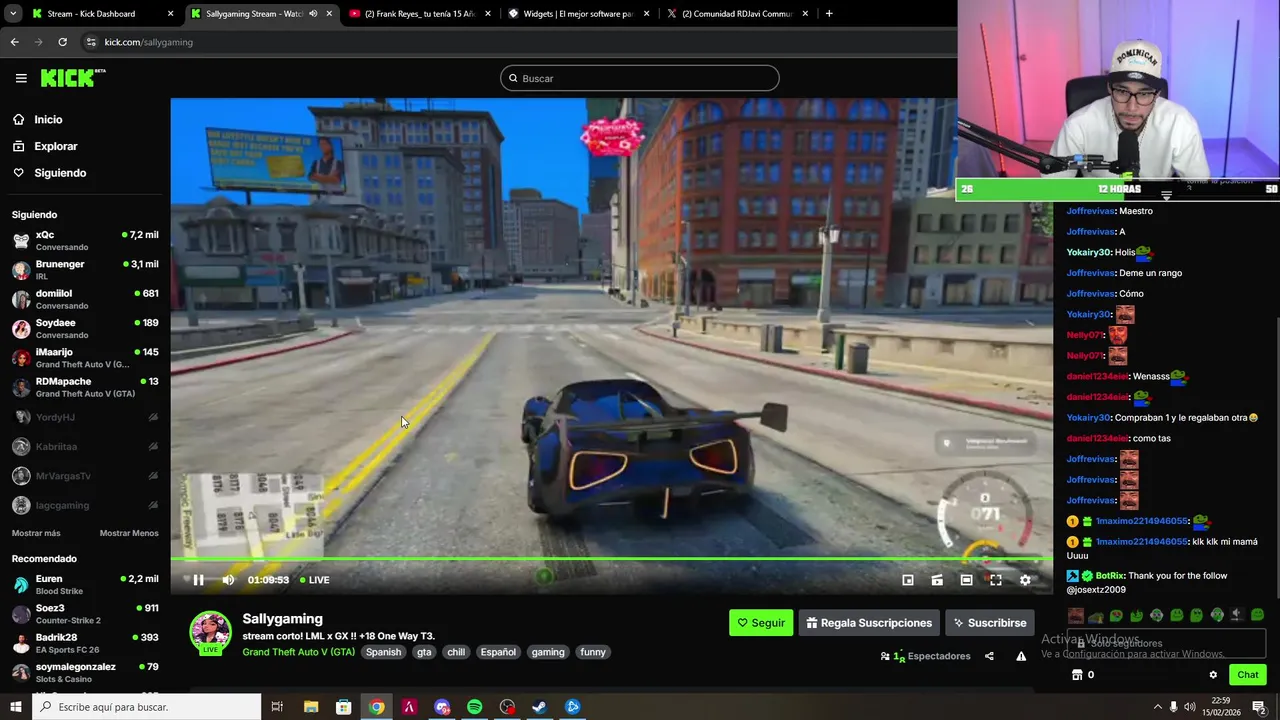Select the Spanish tag

tap(383, 652)
